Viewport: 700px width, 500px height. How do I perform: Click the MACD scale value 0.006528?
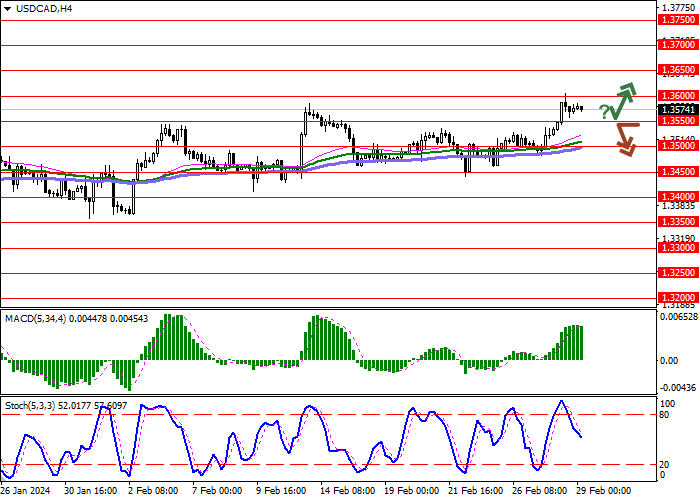[x=679, y=317]
